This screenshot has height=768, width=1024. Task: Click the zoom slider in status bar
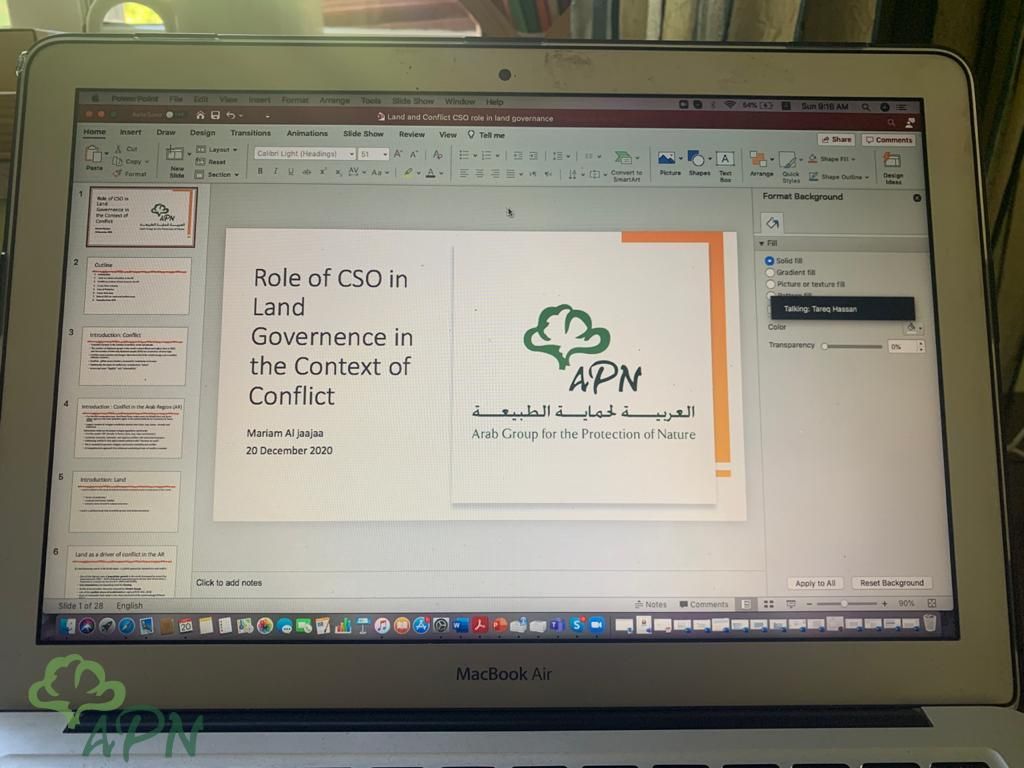[x=846, y=604]
